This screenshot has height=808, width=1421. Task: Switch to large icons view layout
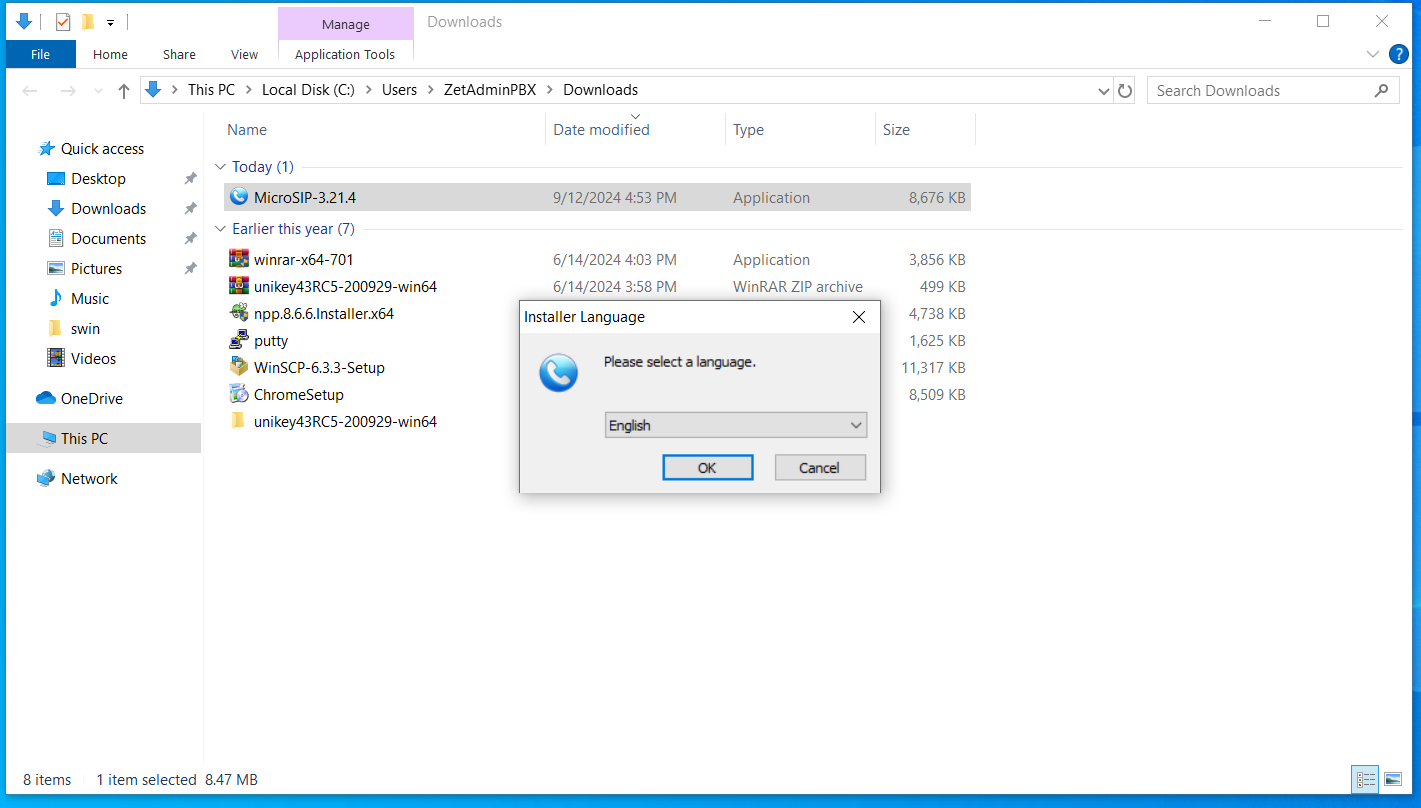tap(1393, 779)
